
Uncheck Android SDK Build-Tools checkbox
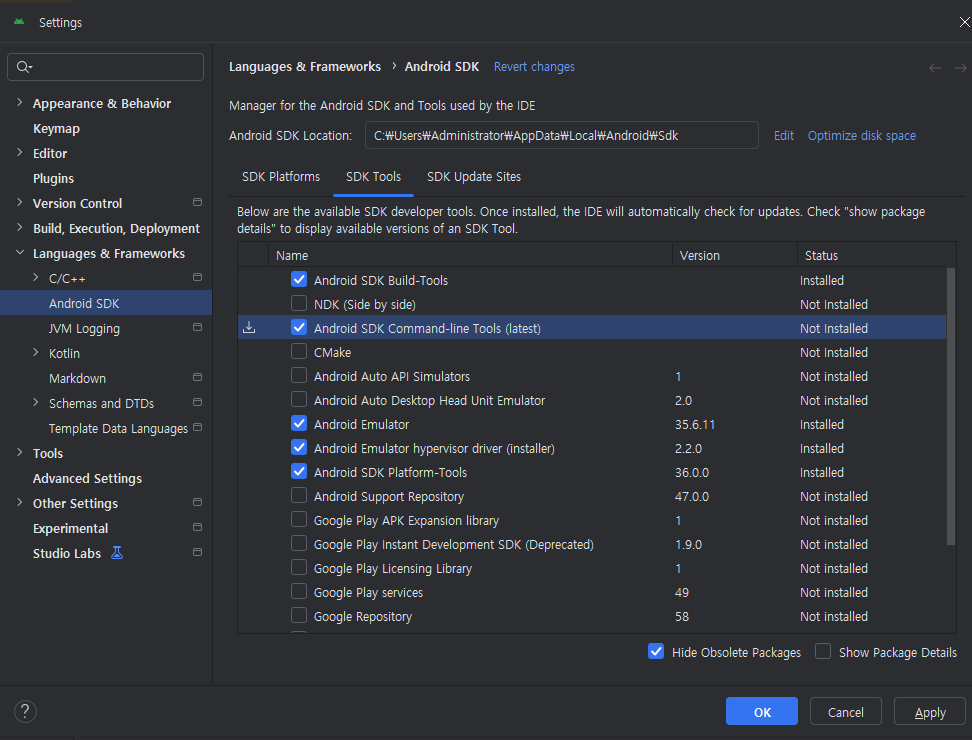(299, 280)
